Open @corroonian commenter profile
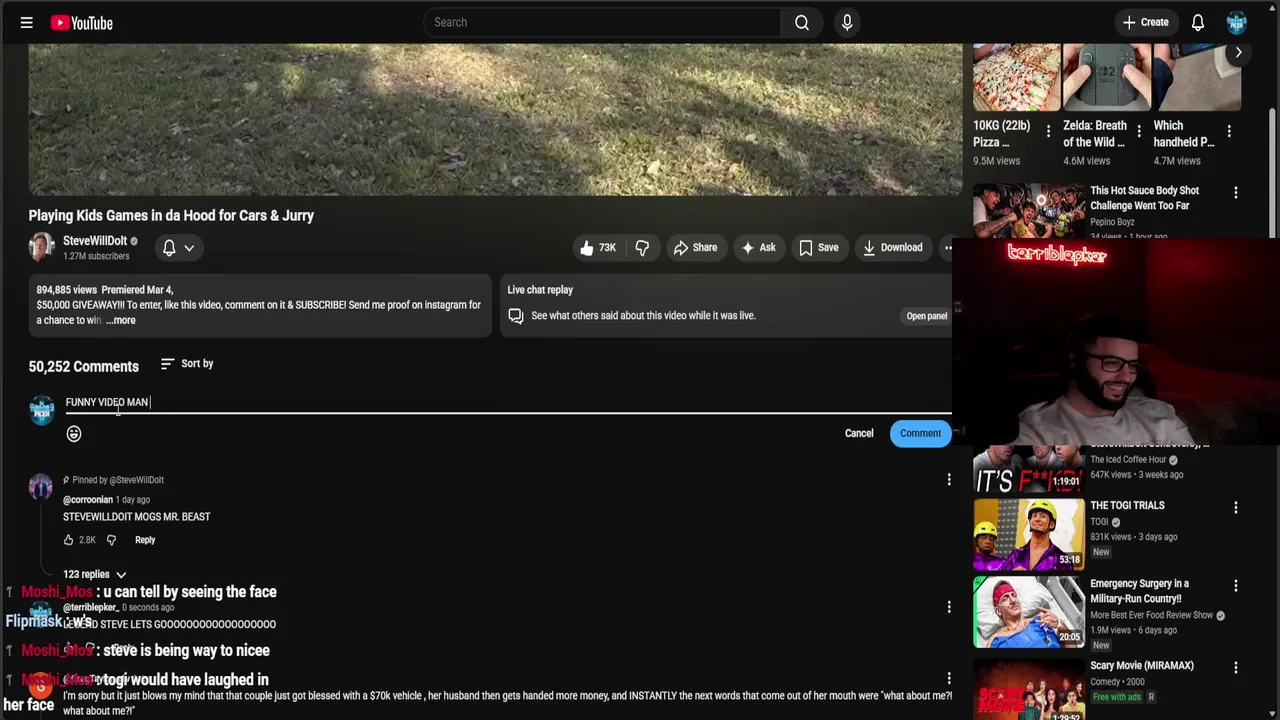Image resolution: width=1280 pixels, height=720 pixels. pos(88,500)
